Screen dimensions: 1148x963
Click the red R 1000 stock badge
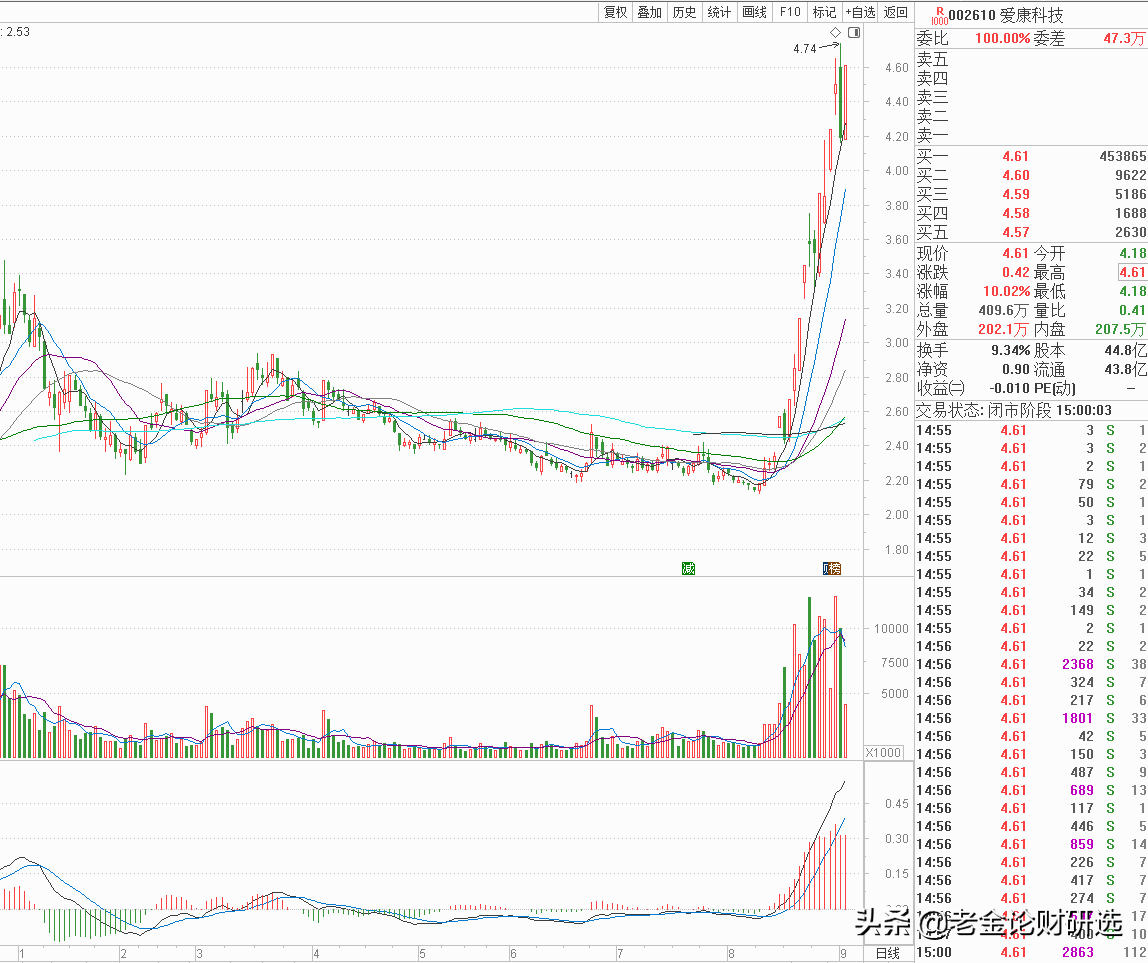coord(937,15)
